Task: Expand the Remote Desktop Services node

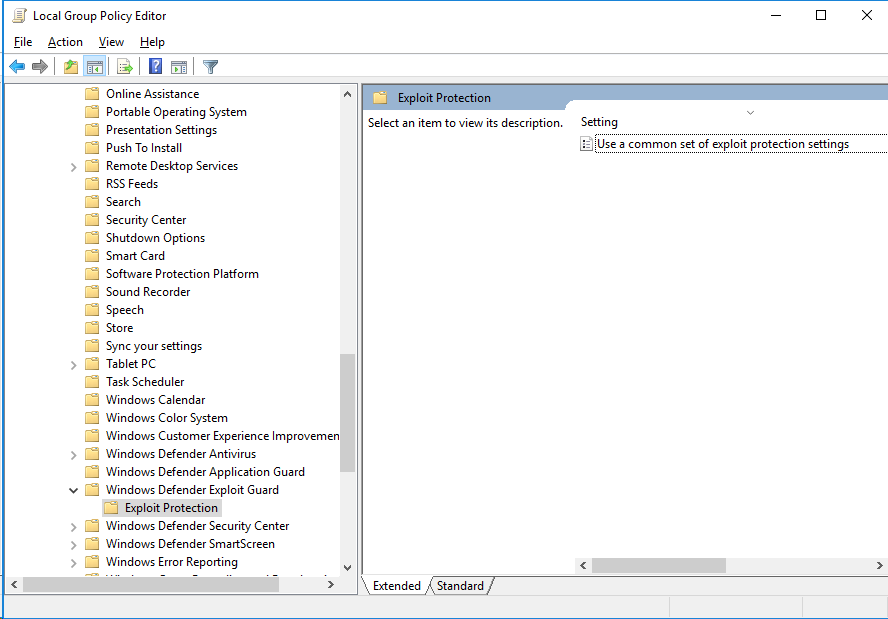Action: click(74, 167)
